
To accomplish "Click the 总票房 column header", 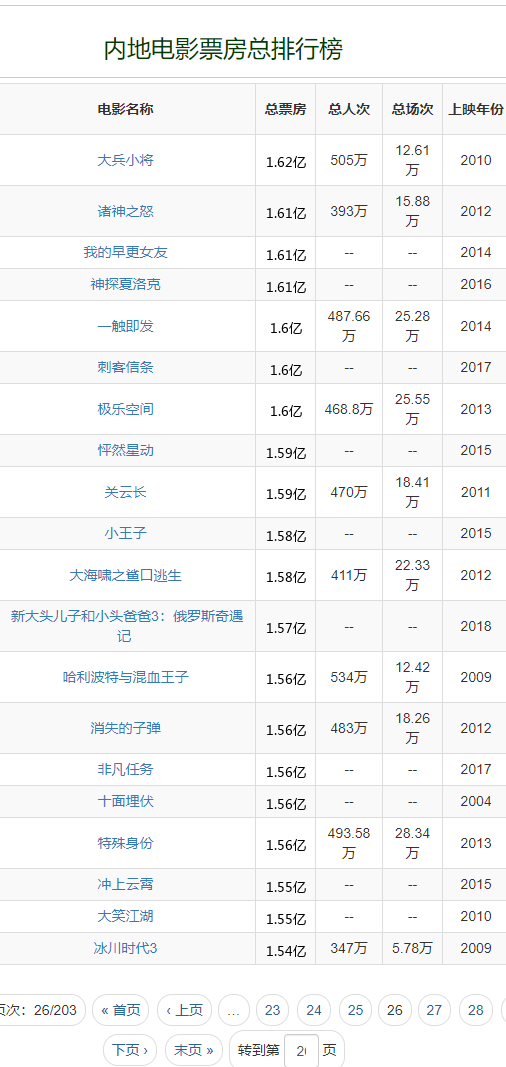I will tap(286, 110).
